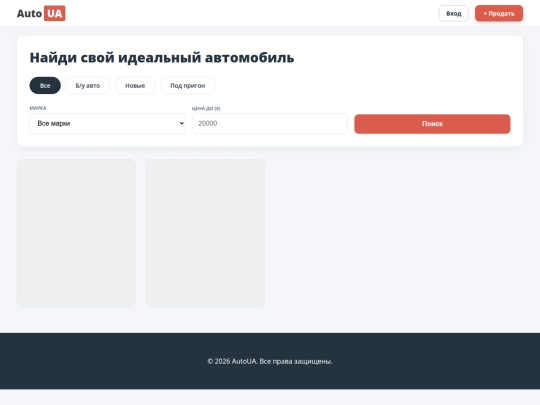The image size is (540, 405).
Task: Click the + Продать sell button
Action: pos(499,13)
